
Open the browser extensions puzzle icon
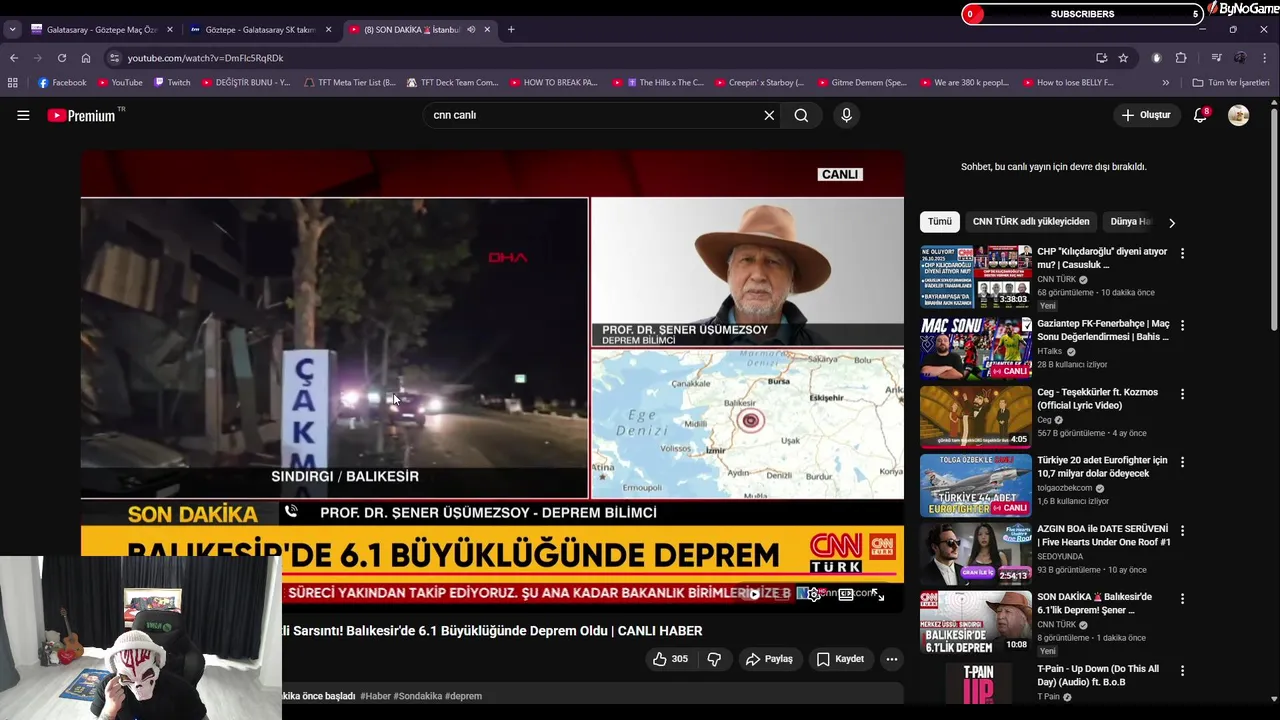(1181, 58)
